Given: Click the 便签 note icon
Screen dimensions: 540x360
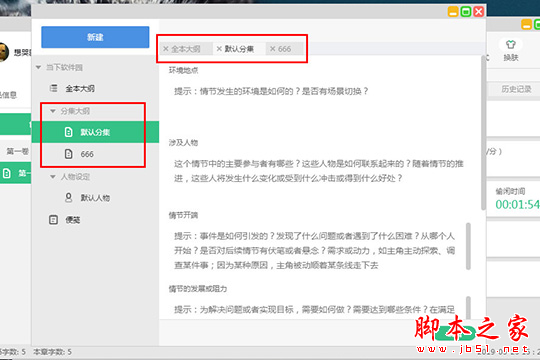Looking at the screenshot, I should click(53, 219).
